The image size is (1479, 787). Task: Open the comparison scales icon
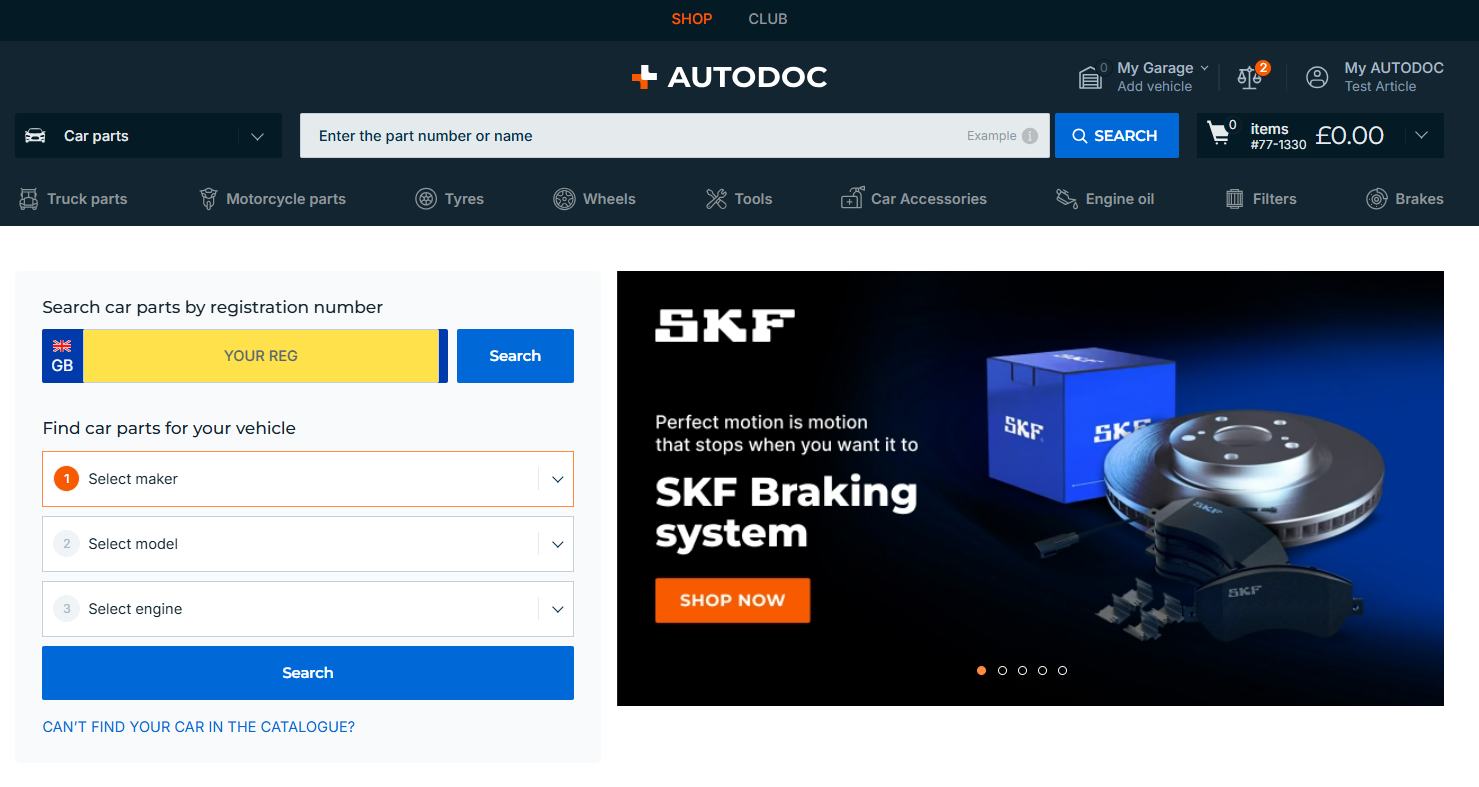click(x=1249, y=77)
